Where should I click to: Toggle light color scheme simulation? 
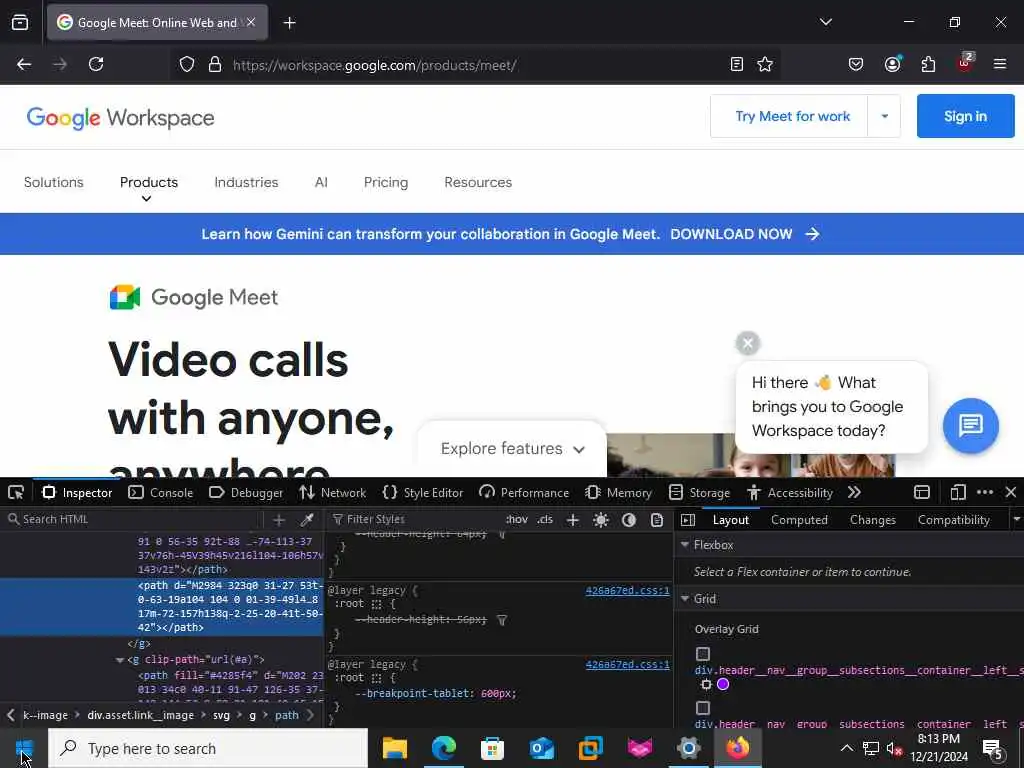pos(601,520)
